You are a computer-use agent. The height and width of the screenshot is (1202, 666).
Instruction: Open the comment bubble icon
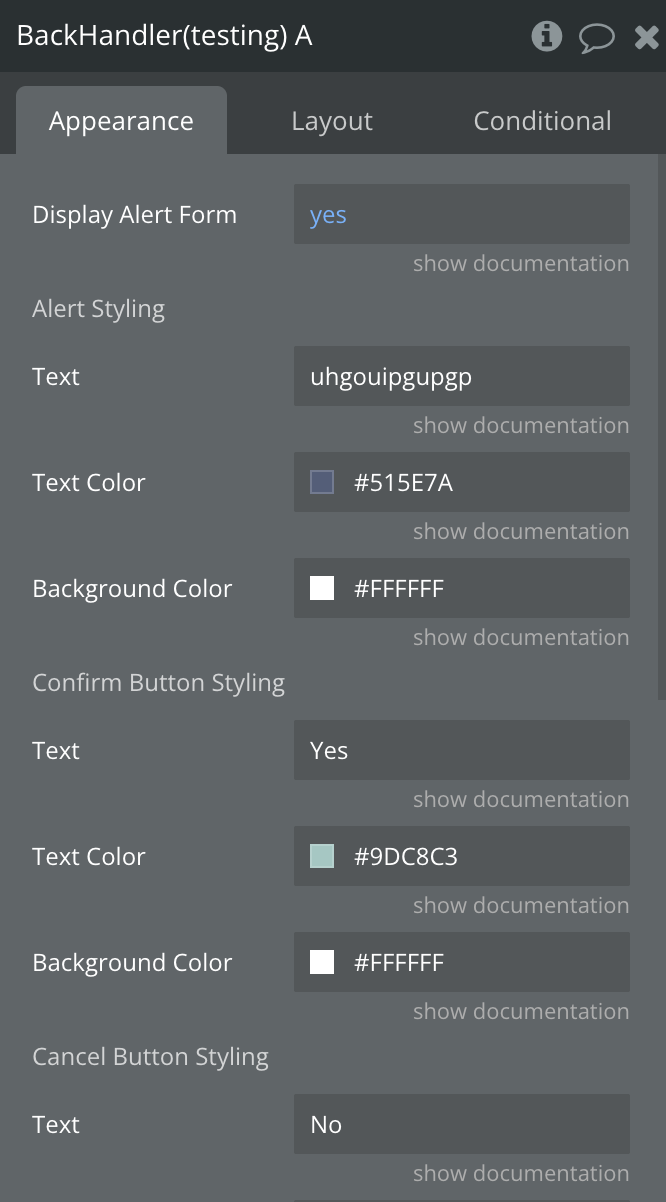(x=597, y=38)
